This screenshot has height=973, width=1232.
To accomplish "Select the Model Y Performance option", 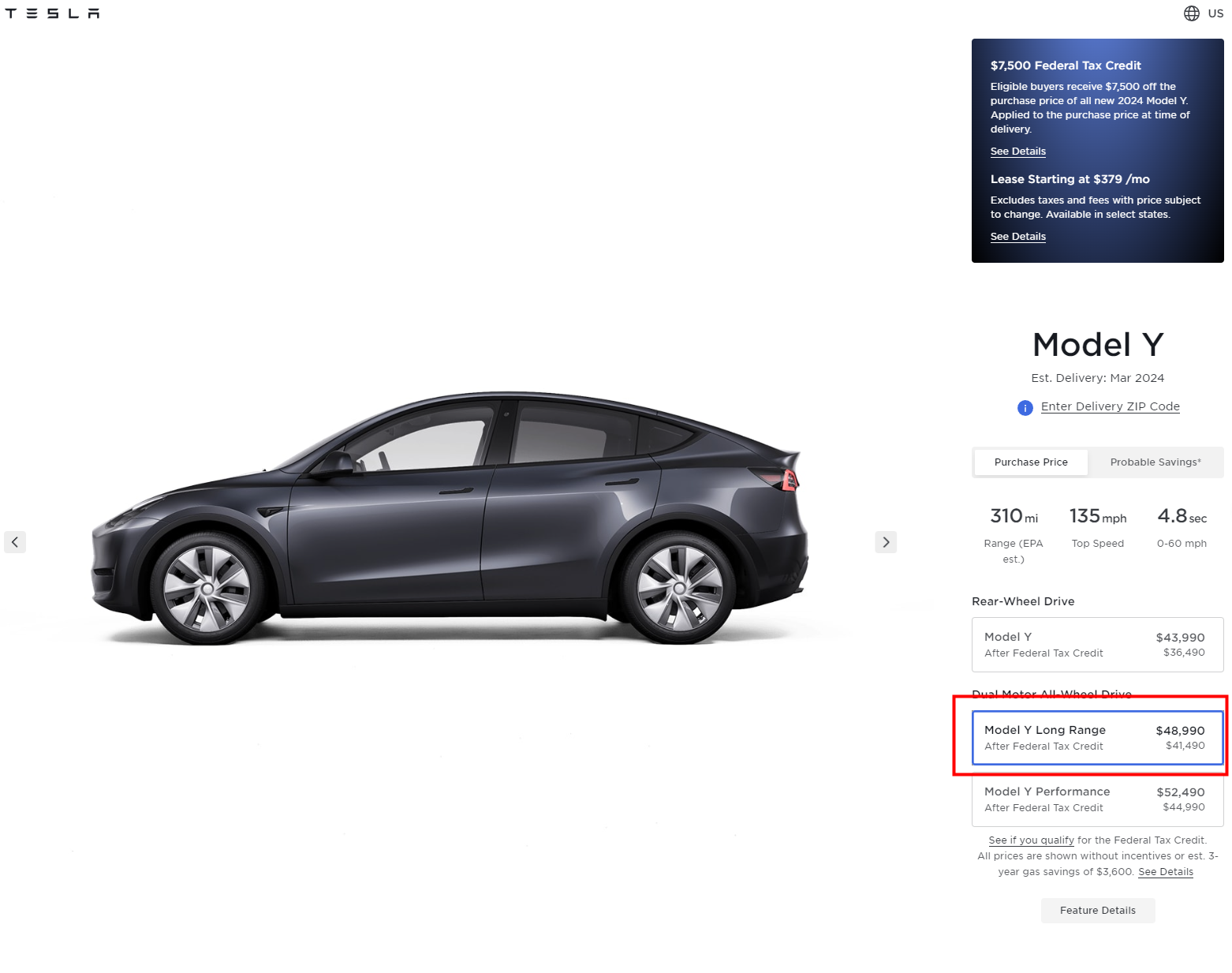I will pos(1097,799).
